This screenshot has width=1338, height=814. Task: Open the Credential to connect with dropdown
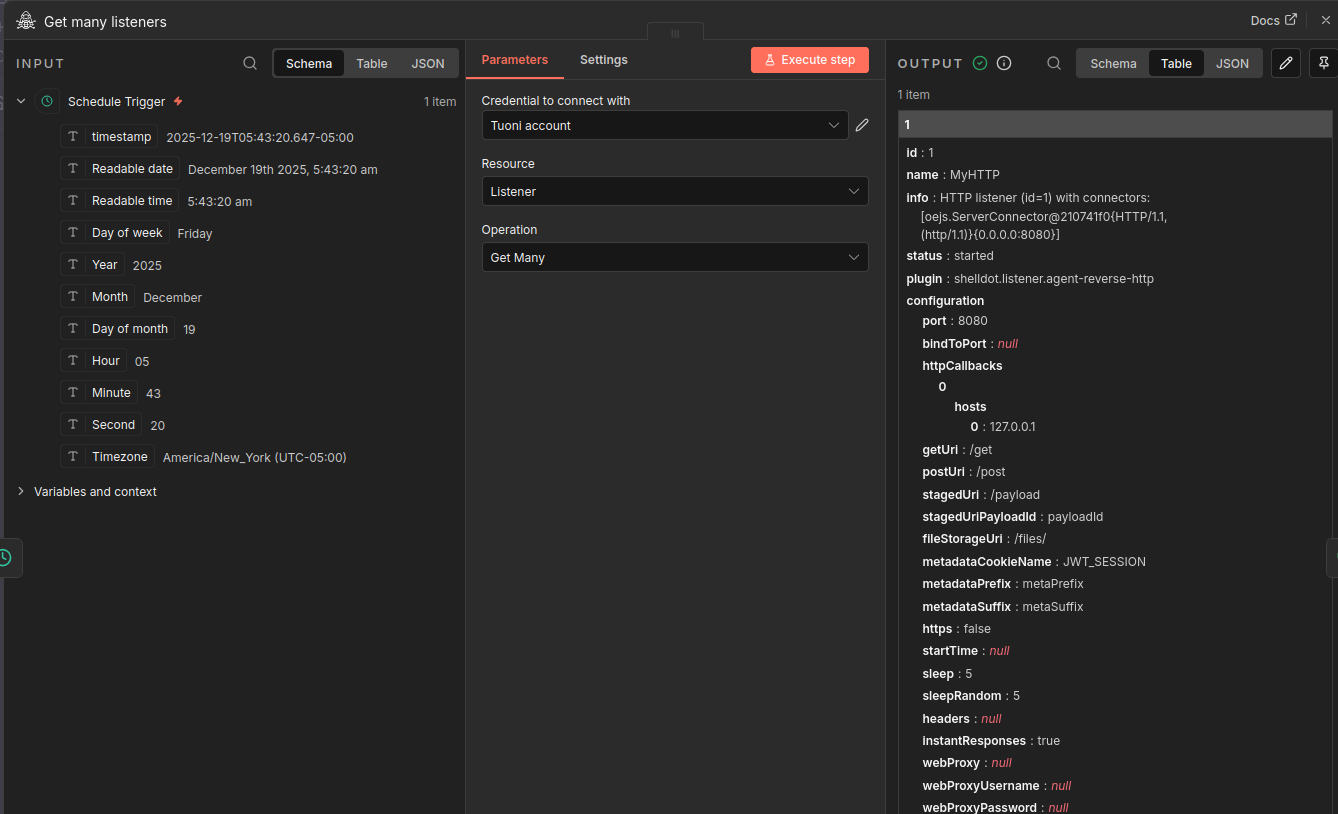pyautogui.click(x=665, y=125)
